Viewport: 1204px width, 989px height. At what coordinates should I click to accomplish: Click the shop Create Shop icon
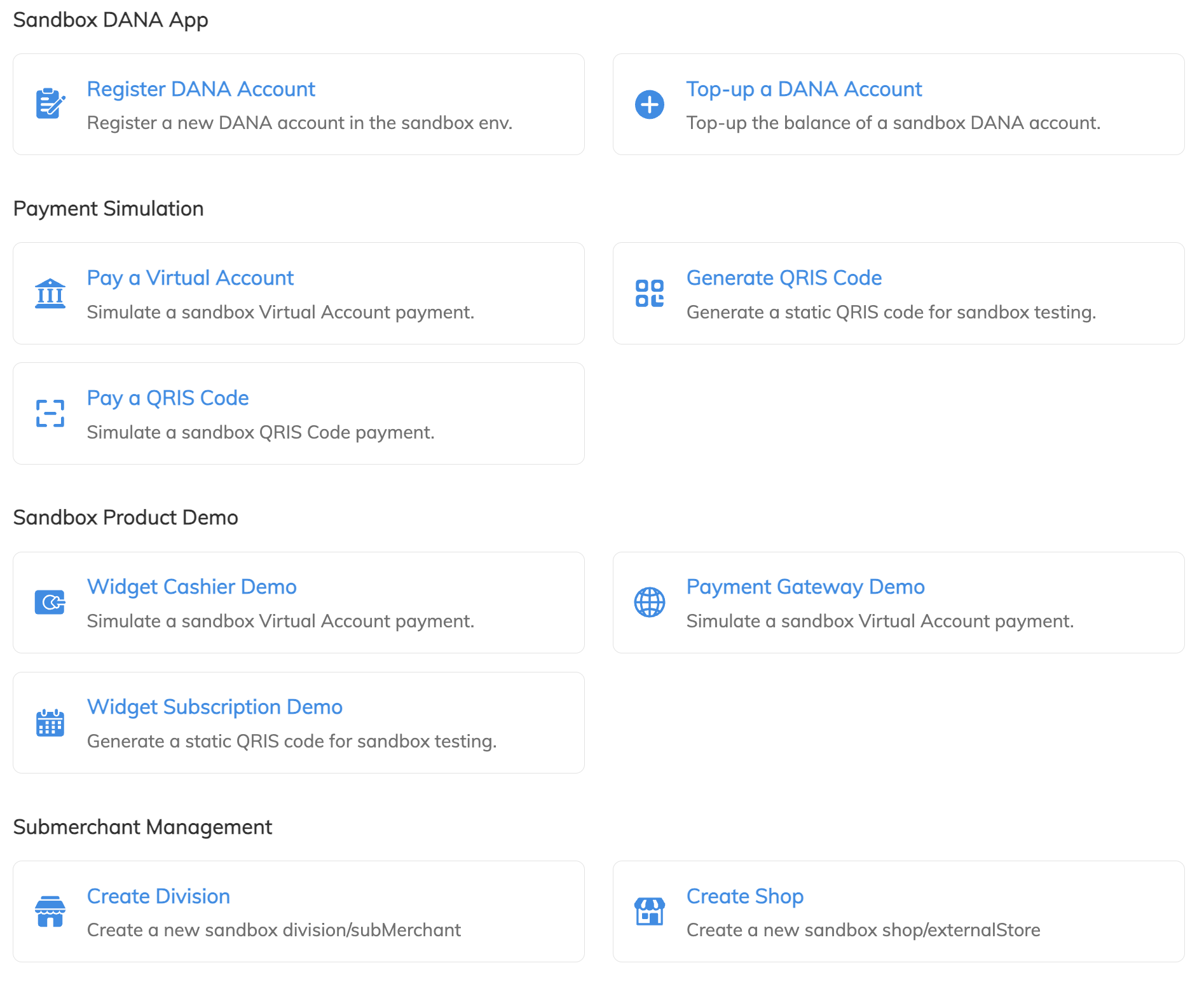pyautogui.click(x=649, y=911)
